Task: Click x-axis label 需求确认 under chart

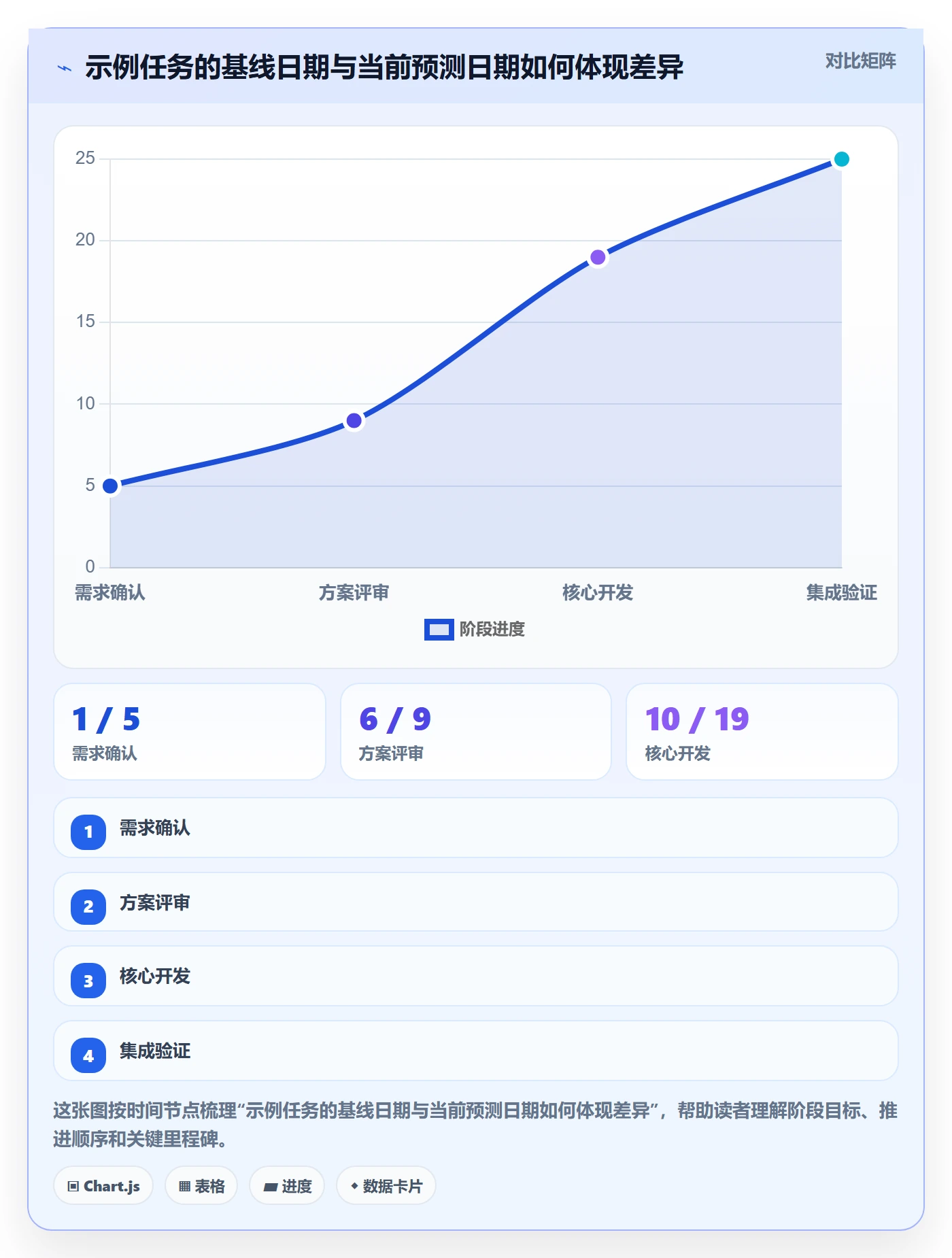Action: click(110, 592)
